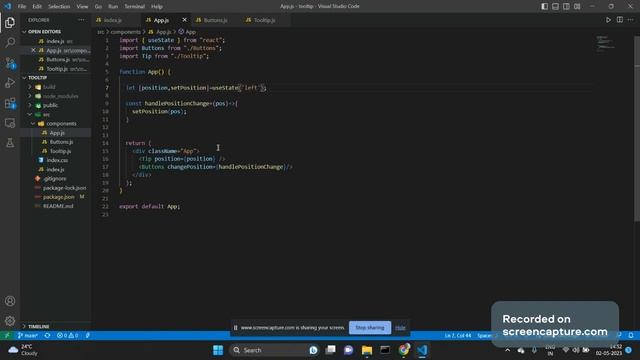This screenshot has height=360, width=640.
Task: Collapse the src folder
Action: [x=46, y=115]
